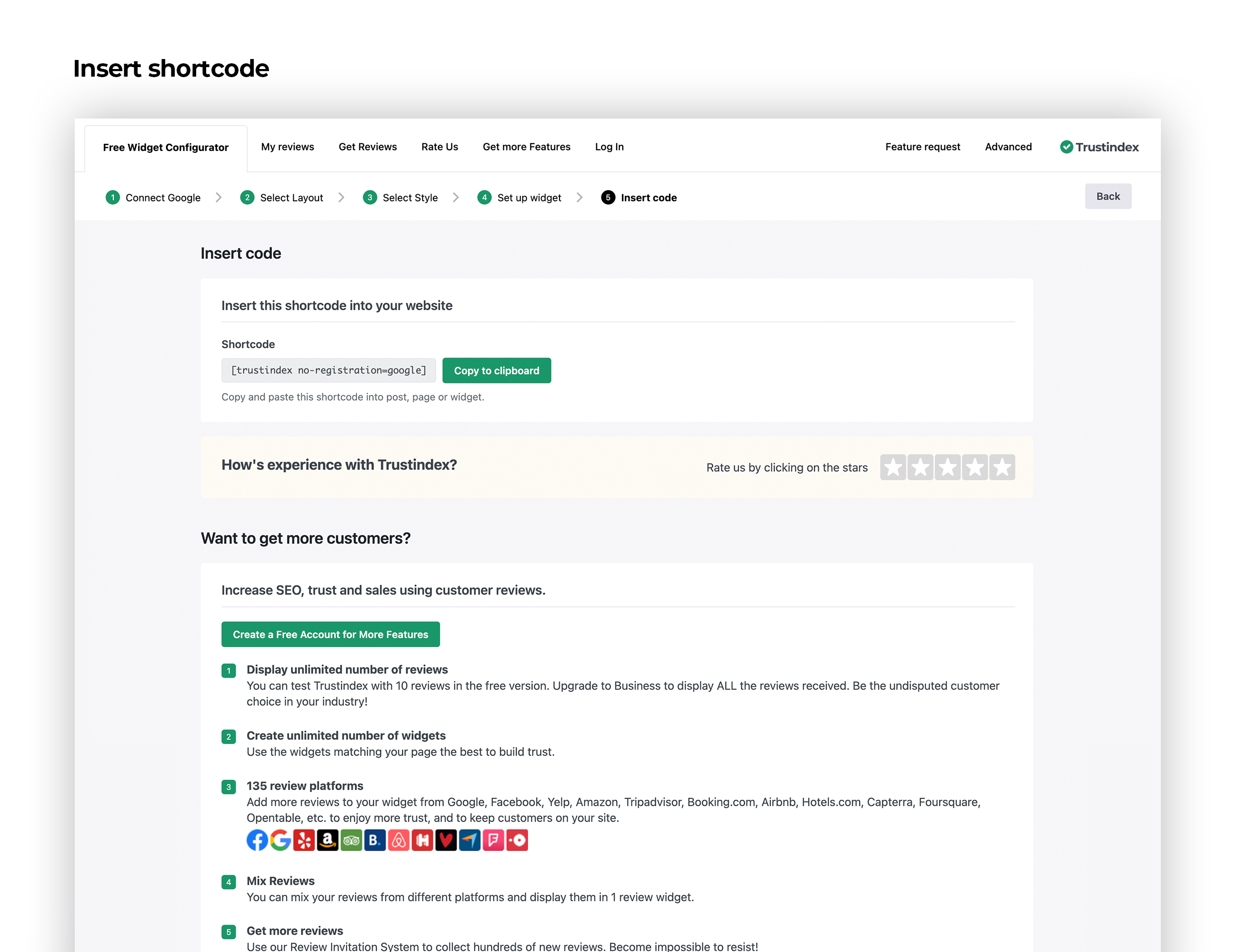The width and height of the screenshot is (1238, 952).
Task: Click the Capterra arrow icon
Action: pos(470,840)
